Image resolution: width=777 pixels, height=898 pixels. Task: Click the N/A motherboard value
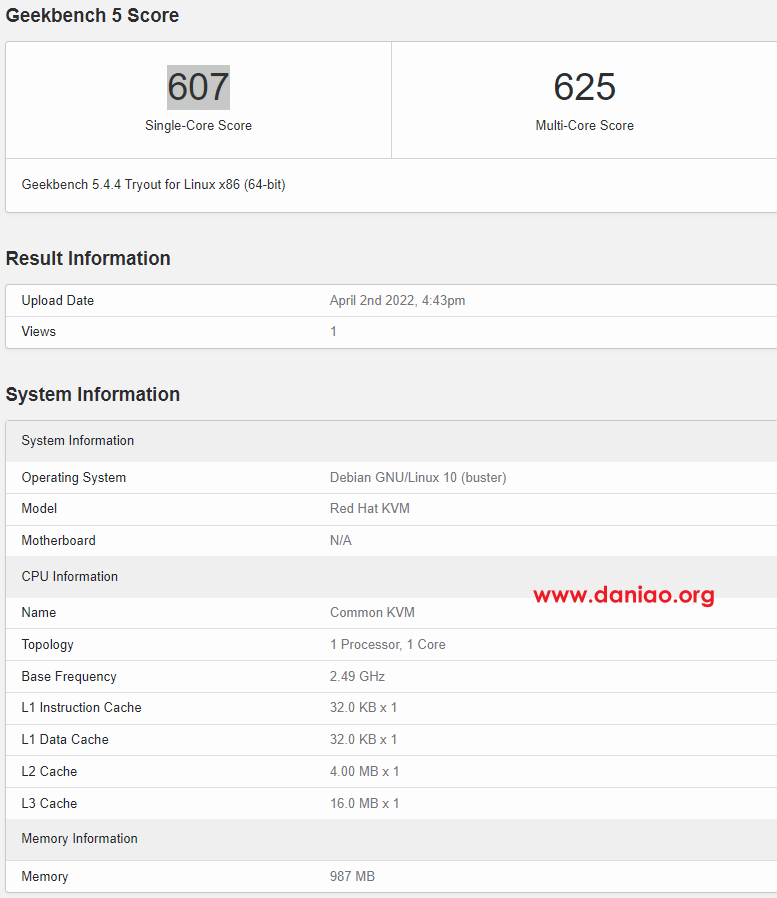tap(341, 541)
